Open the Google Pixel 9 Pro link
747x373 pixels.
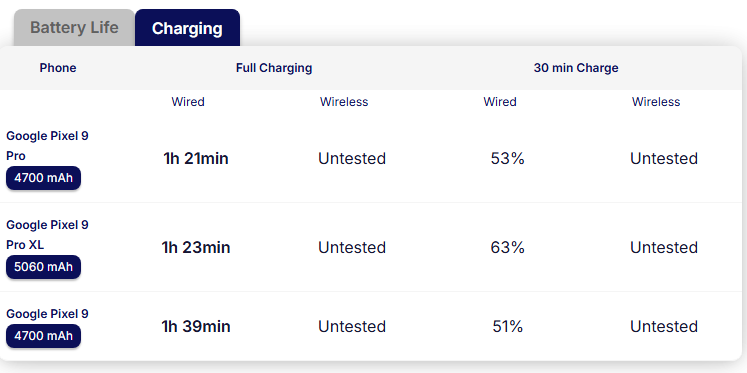47,146
